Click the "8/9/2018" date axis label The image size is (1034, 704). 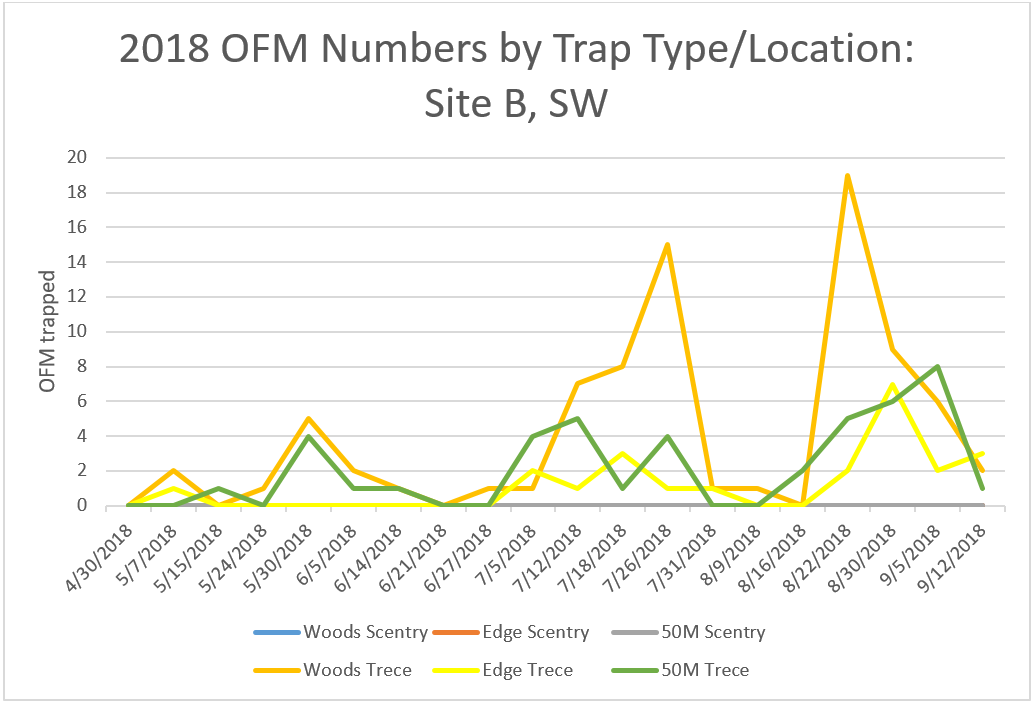tap(733, 553)
